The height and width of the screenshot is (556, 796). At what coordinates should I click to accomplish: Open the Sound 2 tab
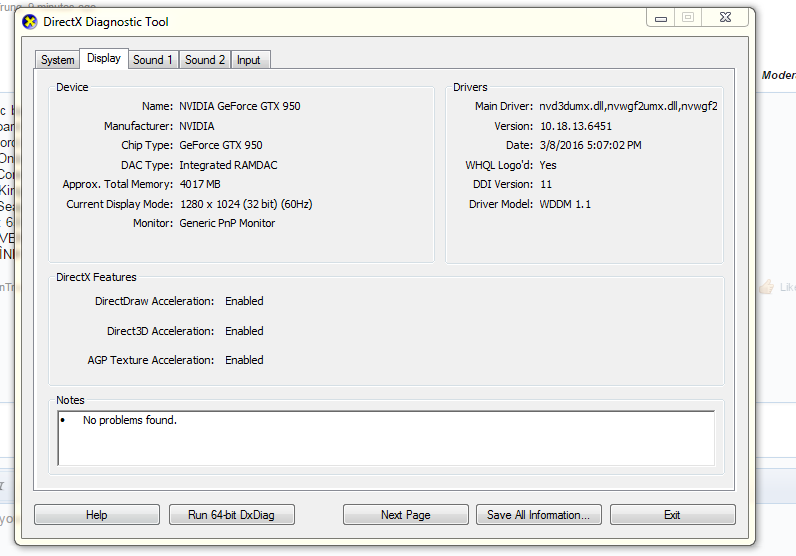205,60
